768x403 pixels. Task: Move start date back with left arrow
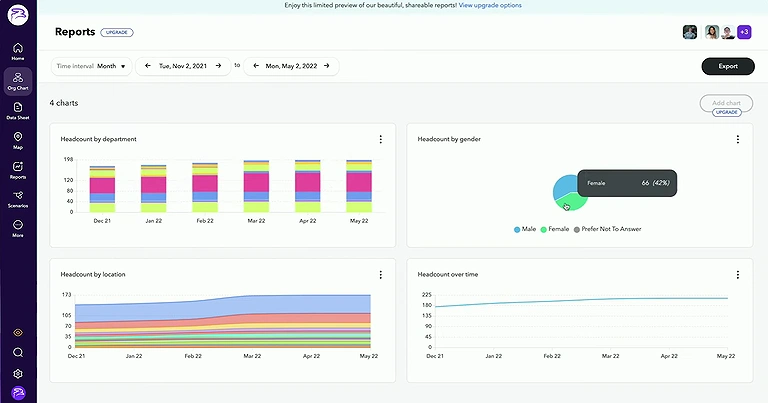148,66
